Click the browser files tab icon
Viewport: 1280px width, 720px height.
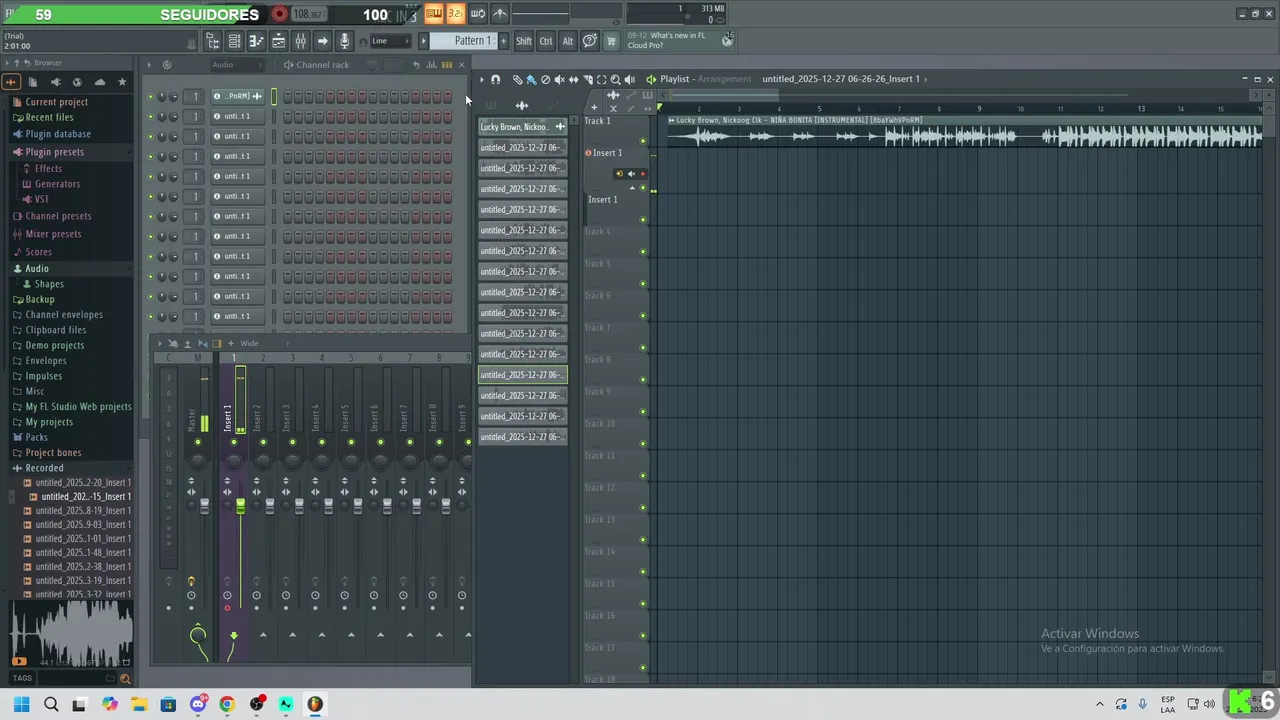pyautogui.click(x=32, y=82)
